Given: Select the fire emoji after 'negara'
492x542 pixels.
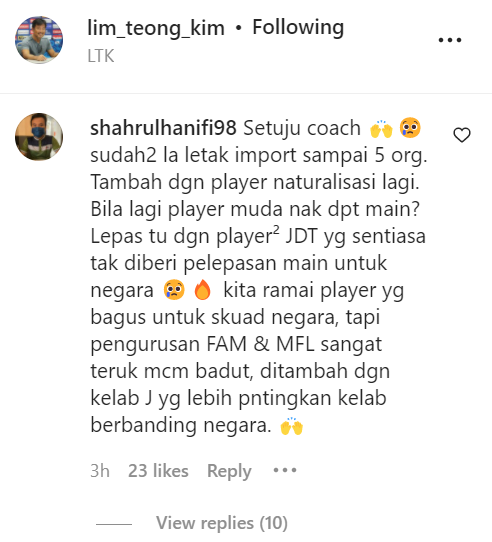Looking at the screenshot, I should (x=203, y=289).
